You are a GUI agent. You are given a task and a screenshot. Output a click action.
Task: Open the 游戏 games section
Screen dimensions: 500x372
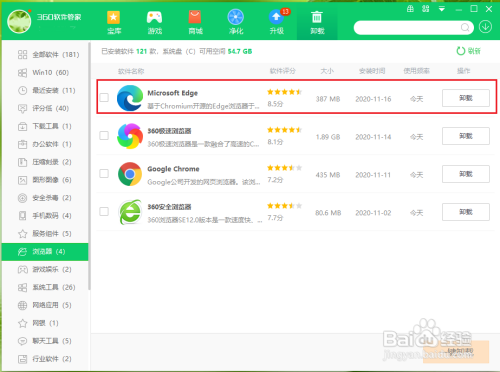pos(155,22)
